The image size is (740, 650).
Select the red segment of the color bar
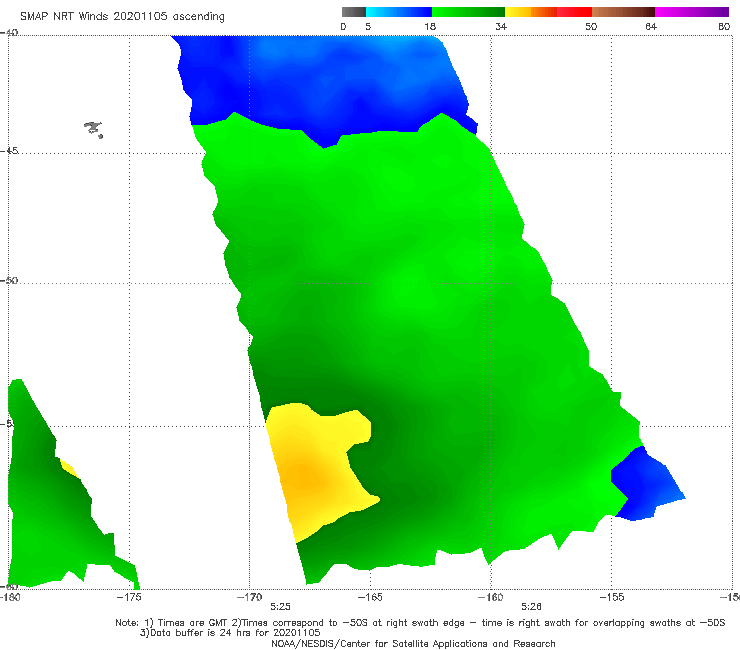click(574, 12)
